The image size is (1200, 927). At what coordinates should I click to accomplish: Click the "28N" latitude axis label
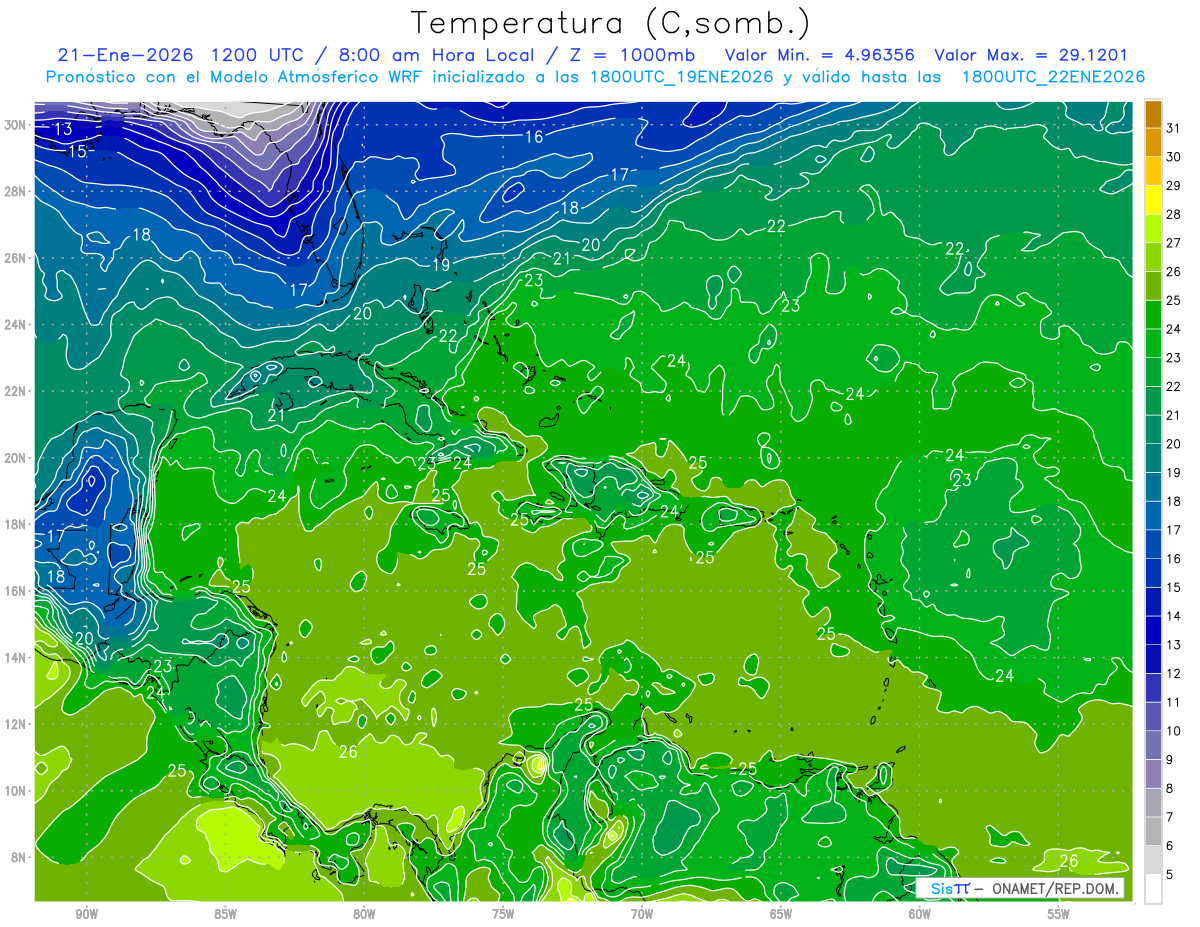coord(16,191)
